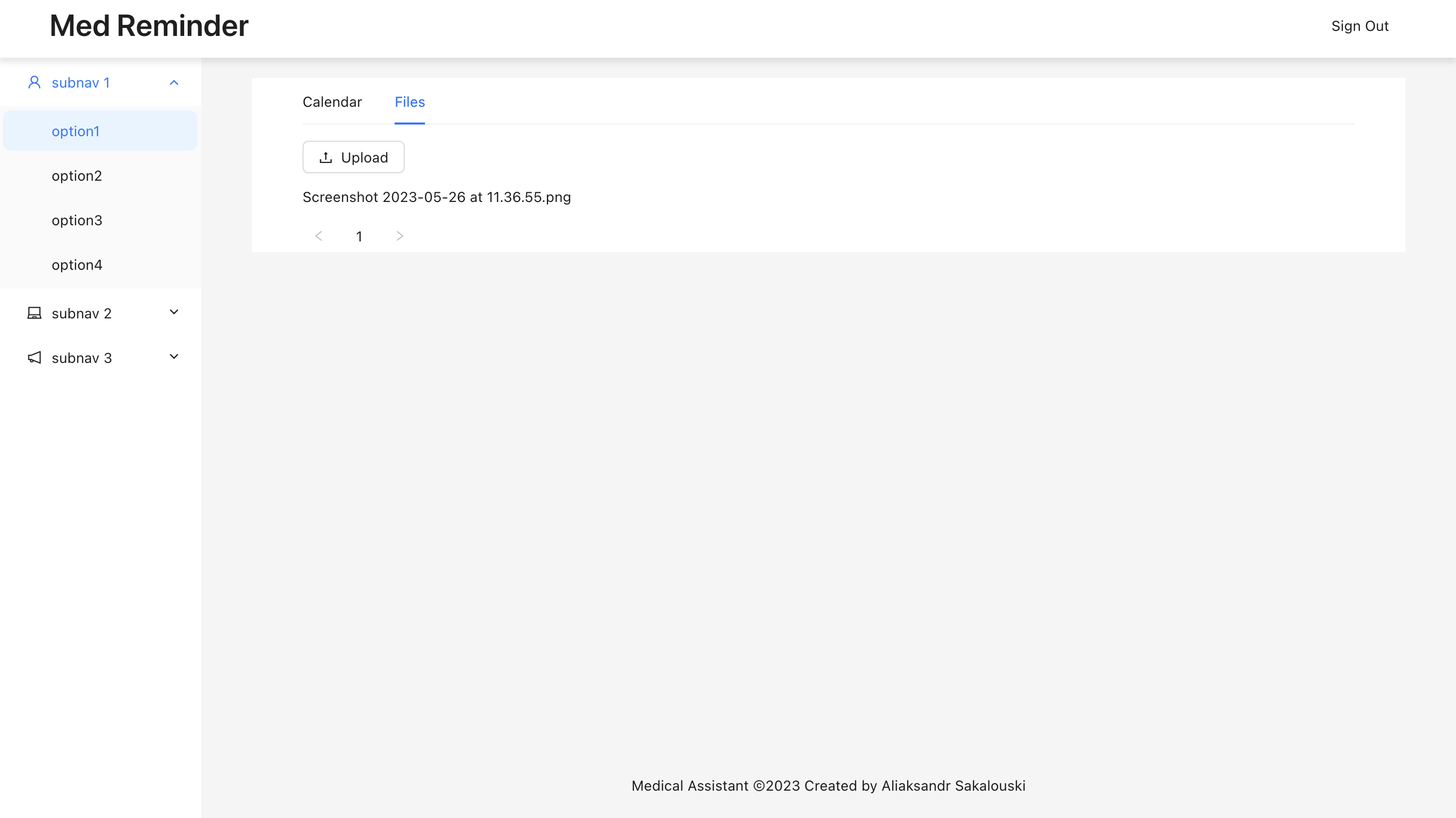Expand subnav 3 using its chevron
This screenshot has height=818, width=1456.
(174, 357)
